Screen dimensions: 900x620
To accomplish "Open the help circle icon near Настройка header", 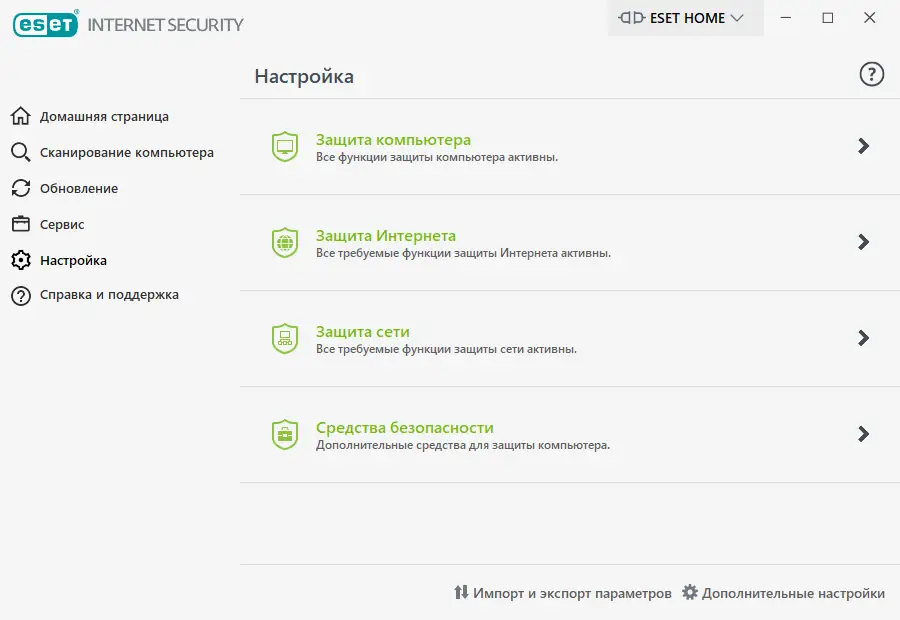I will point(871,74).
